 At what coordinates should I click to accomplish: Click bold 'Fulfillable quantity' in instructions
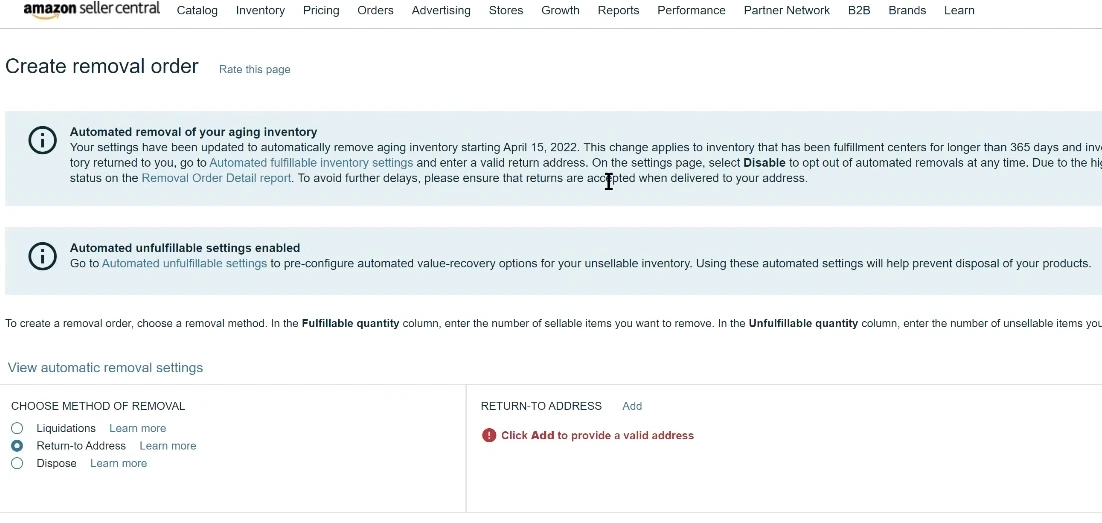pos(351,323)
